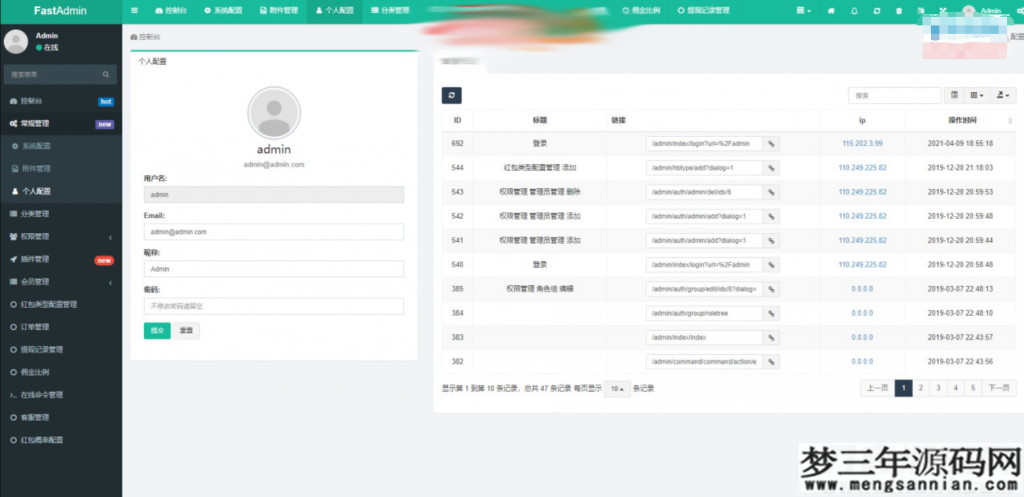Viewport: 1024px width, 497px height.
Task: Open 订单管理 in the sidebar
Action: [x=61, y=327]
